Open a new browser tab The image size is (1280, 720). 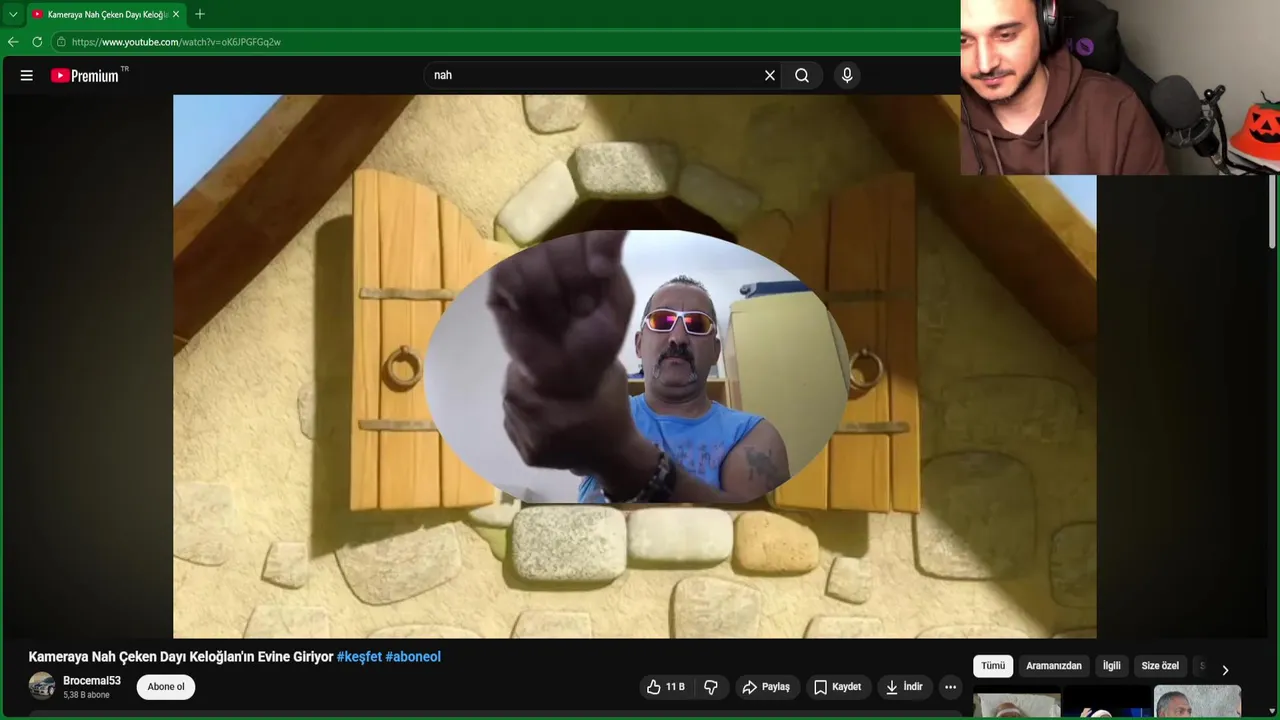200,14
